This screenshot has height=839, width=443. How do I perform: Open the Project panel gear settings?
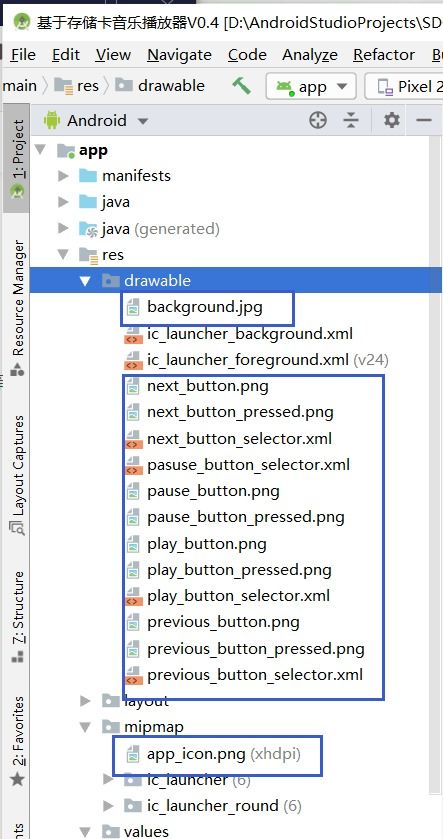[392, 120]
